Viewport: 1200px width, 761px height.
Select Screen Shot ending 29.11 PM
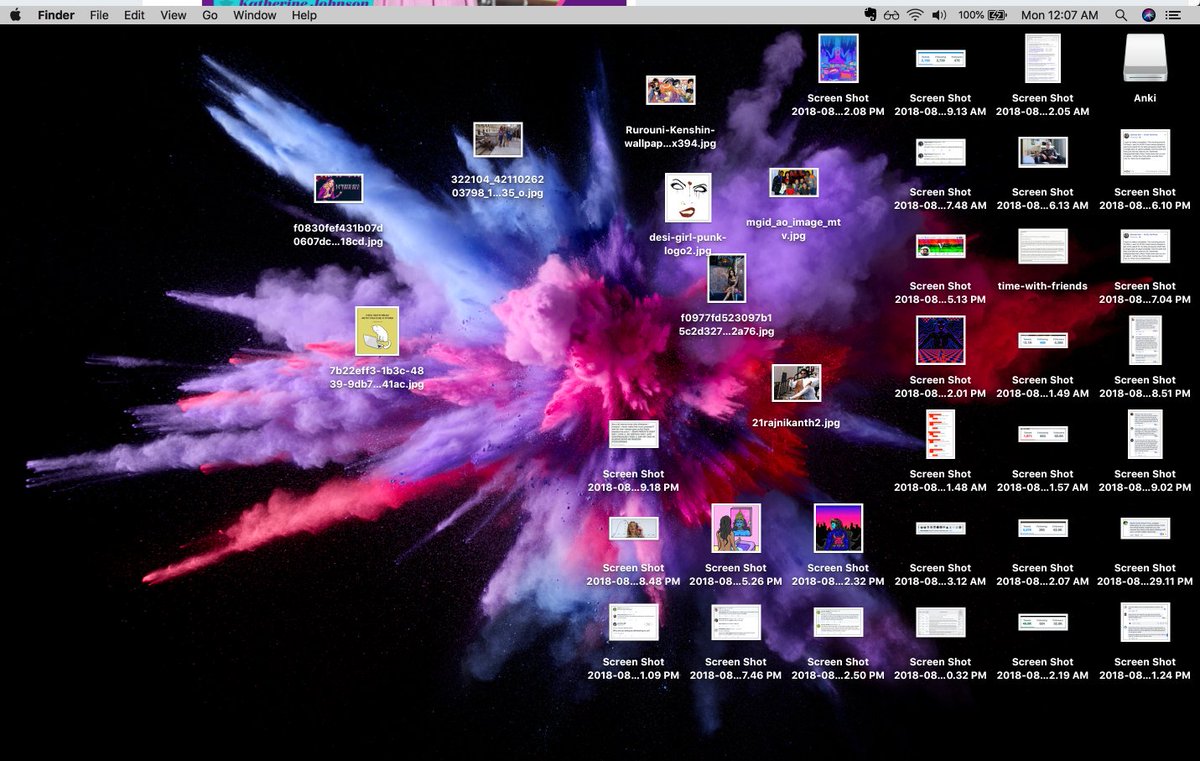[x=1145, y=528]
